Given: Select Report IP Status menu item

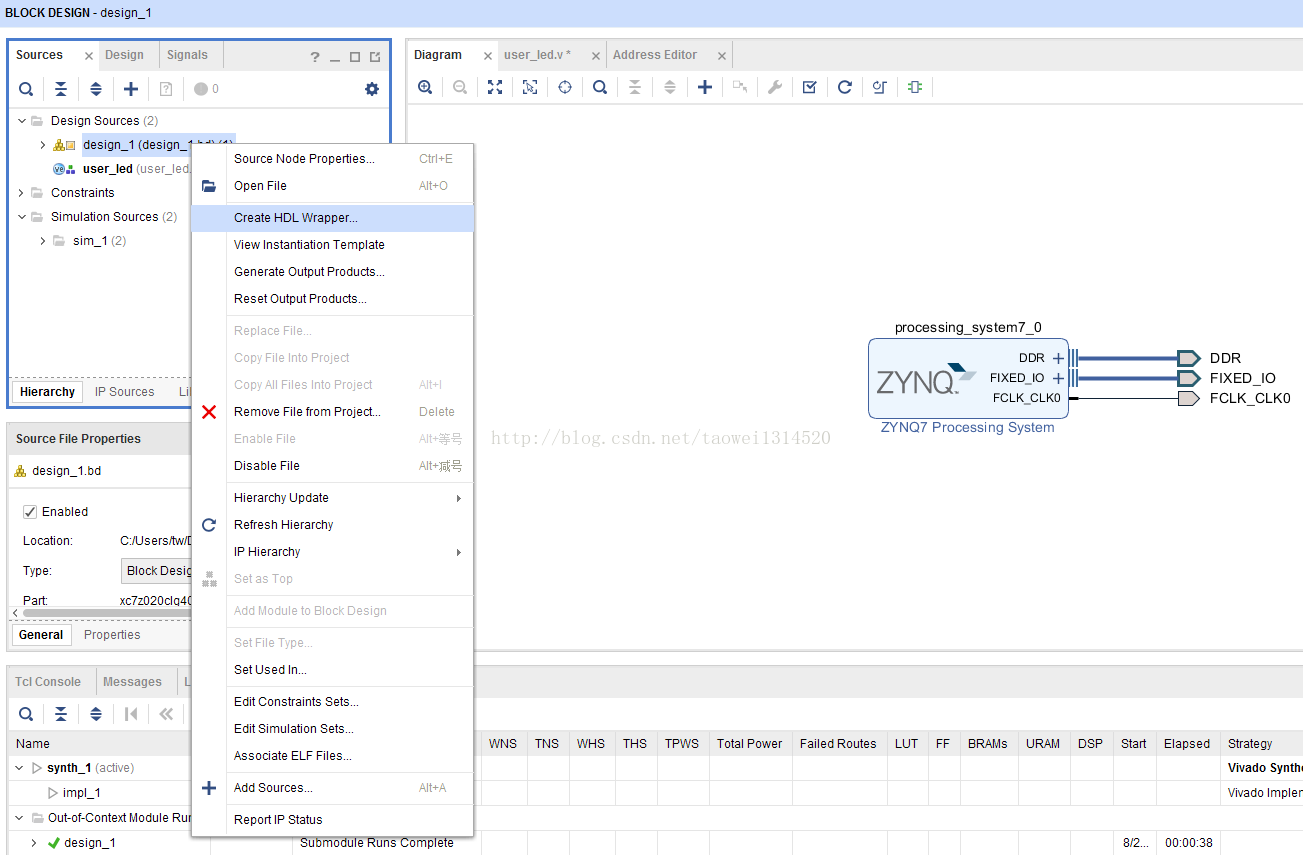Looking at the screenshot, I should pos(332,820).
